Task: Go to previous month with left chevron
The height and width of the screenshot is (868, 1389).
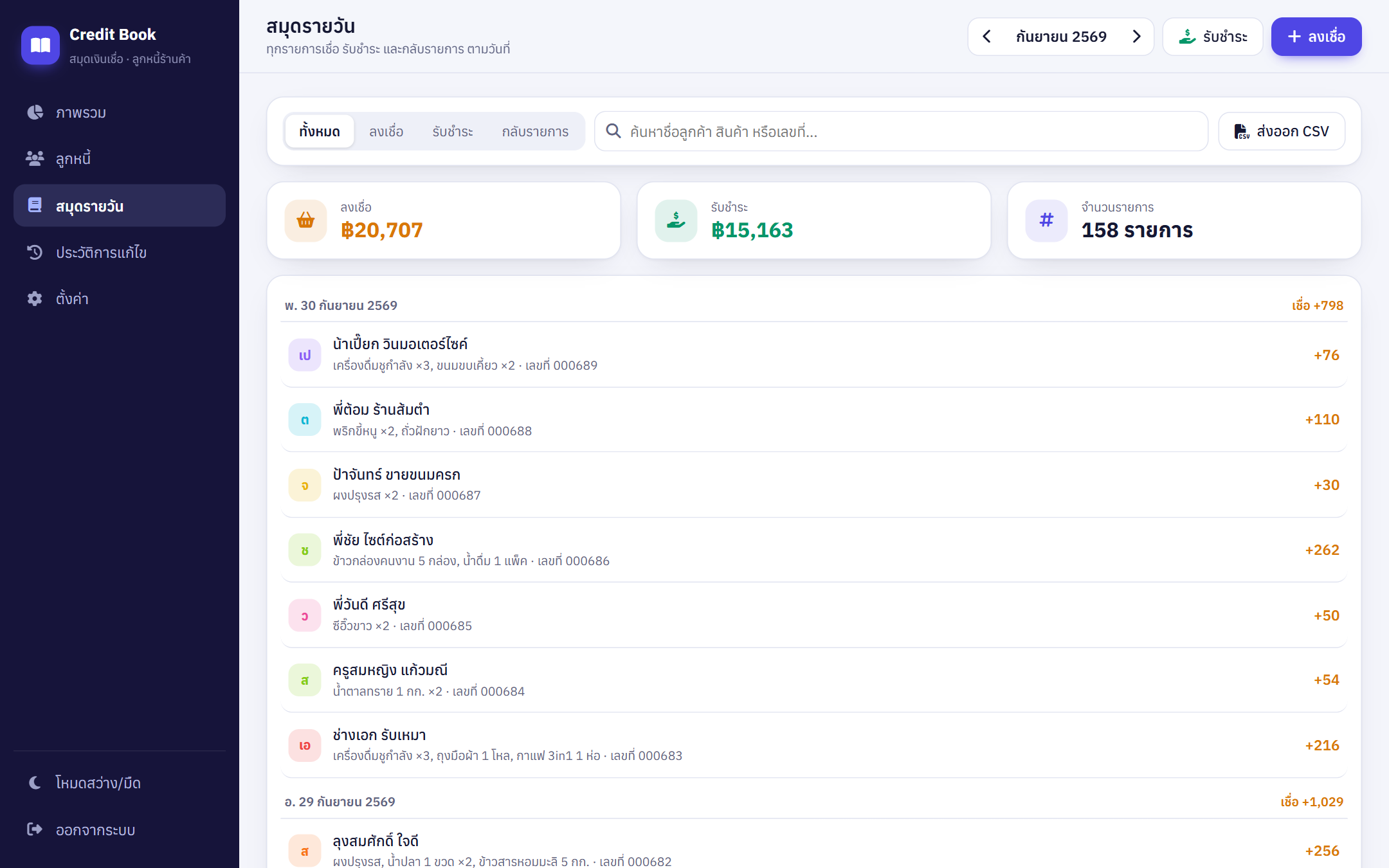Action: [987, 37]
